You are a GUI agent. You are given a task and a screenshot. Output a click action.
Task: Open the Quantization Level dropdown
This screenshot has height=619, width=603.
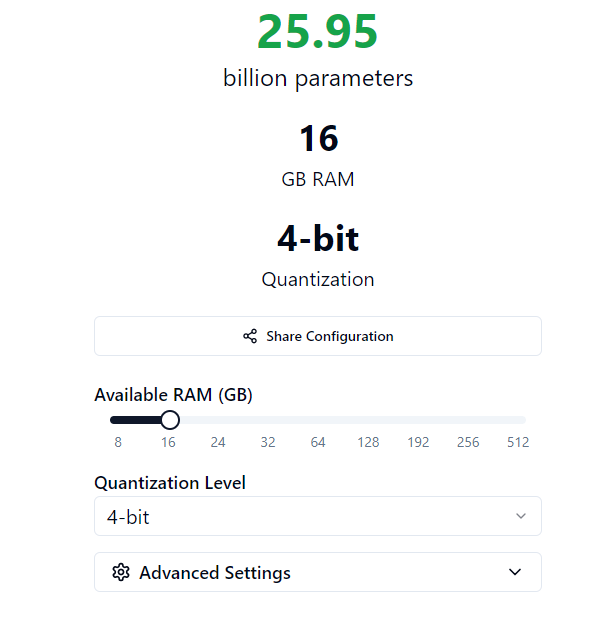318,517
